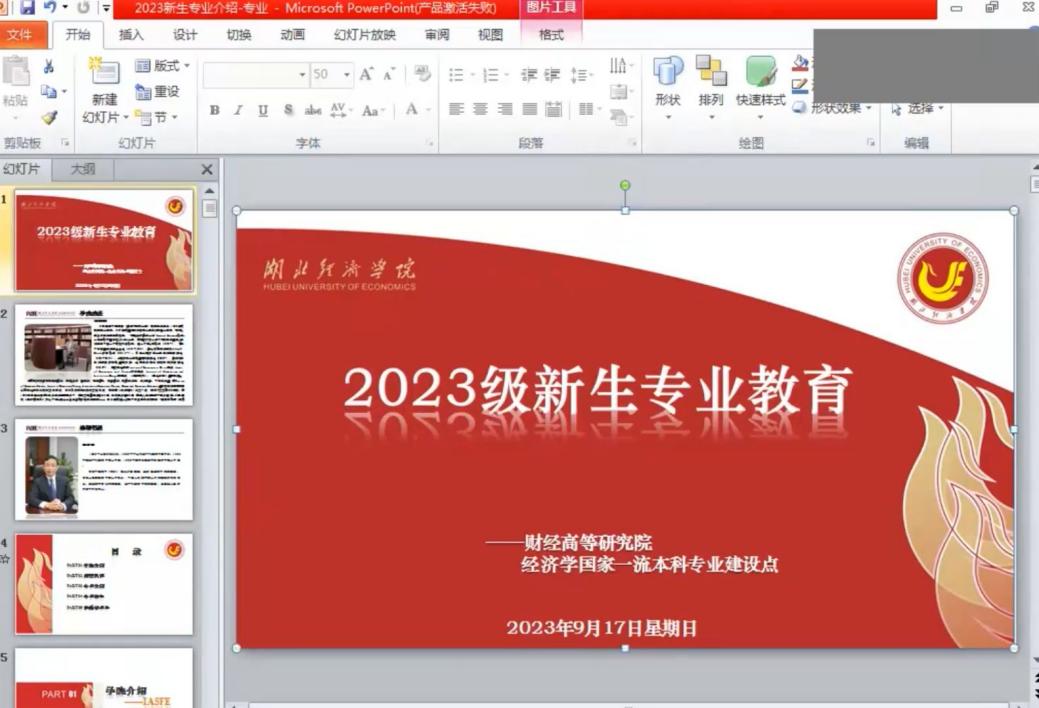Screen dimensions: 1039x708
Task: Open the 形状效果 shape effects dropdown
Action: (833, 107)
